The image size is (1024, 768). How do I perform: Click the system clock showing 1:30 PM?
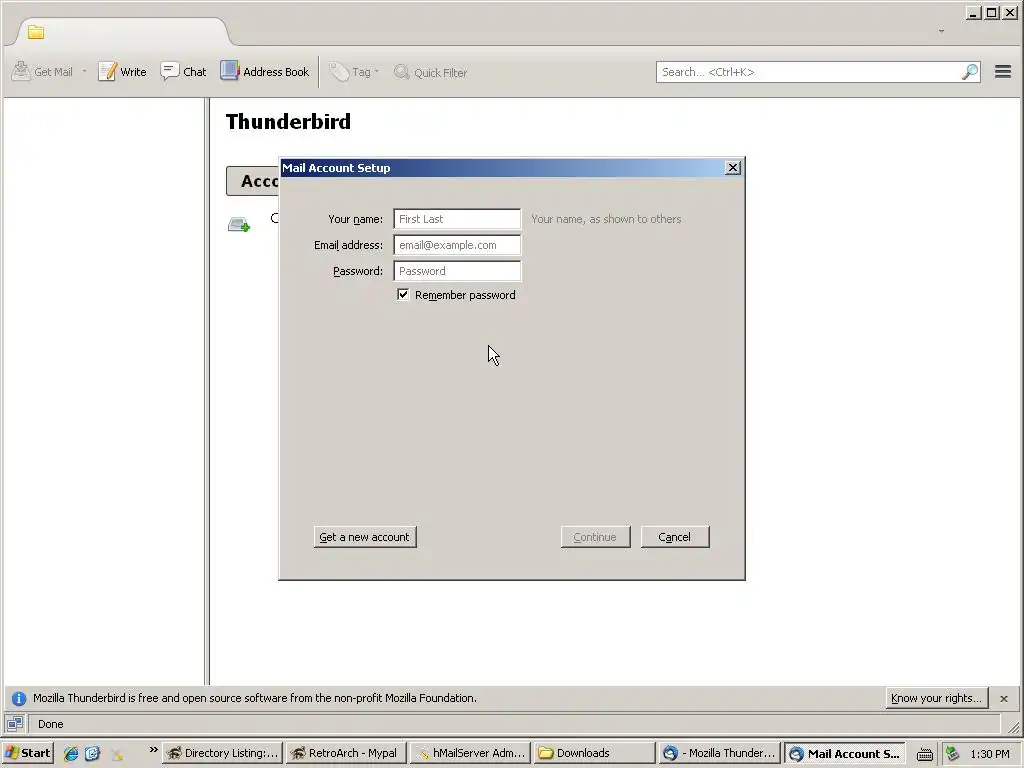pos(990,754)
